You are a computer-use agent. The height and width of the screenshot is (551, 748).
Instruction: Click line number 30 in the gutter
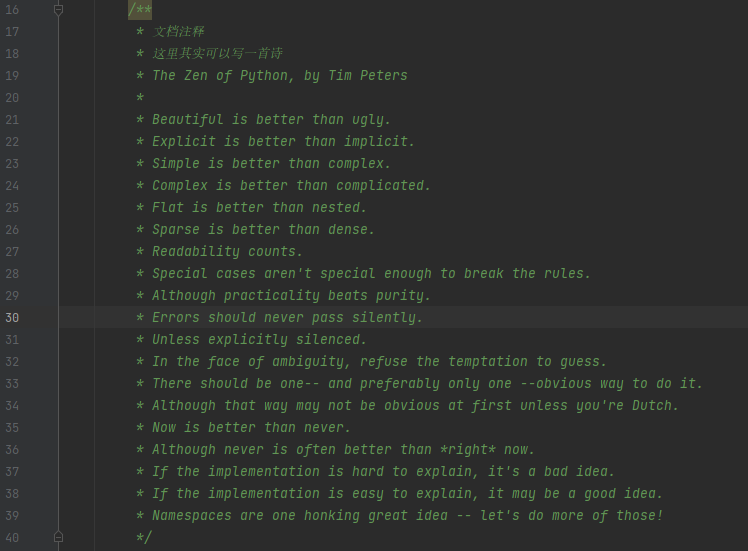click(12, 318)
